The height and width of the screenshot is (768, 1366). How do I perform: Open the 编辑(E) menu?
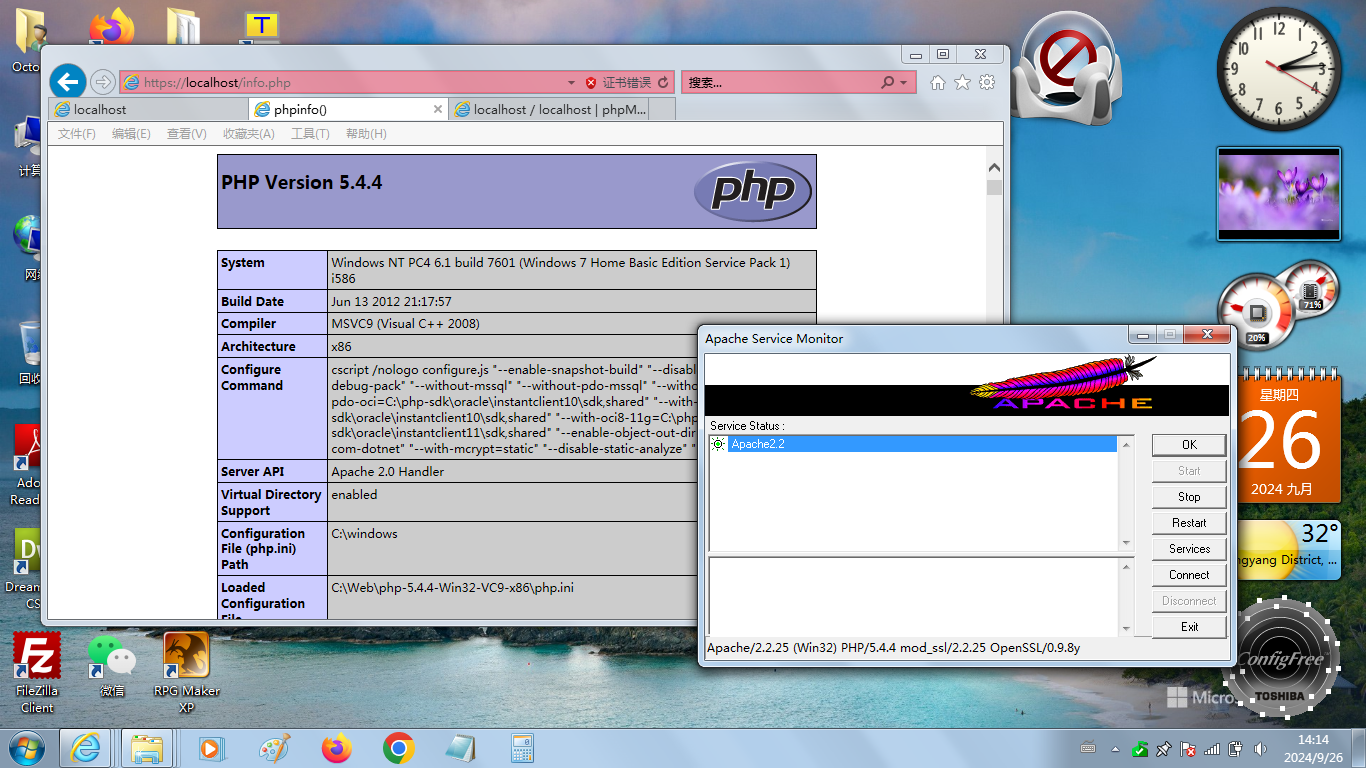pos(131,134)
